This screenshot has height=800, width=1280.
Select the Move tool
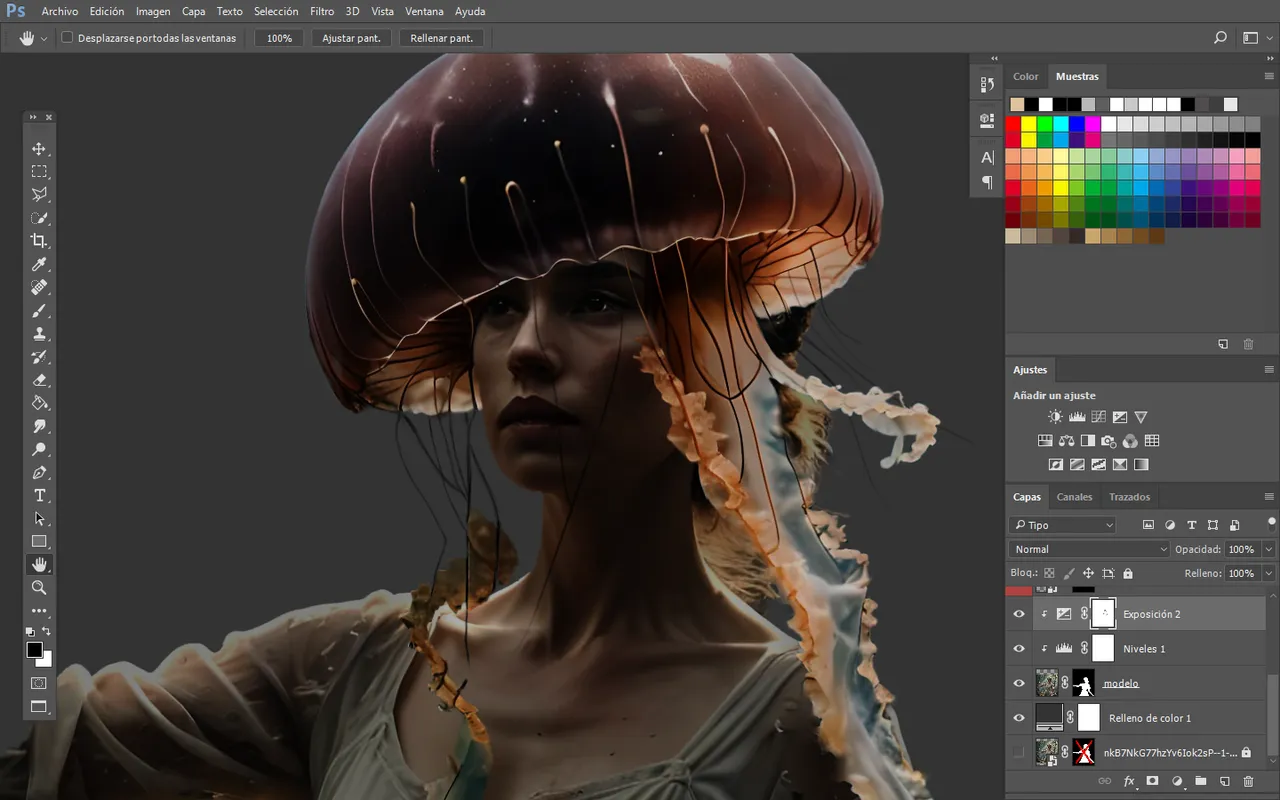[39, 149]
